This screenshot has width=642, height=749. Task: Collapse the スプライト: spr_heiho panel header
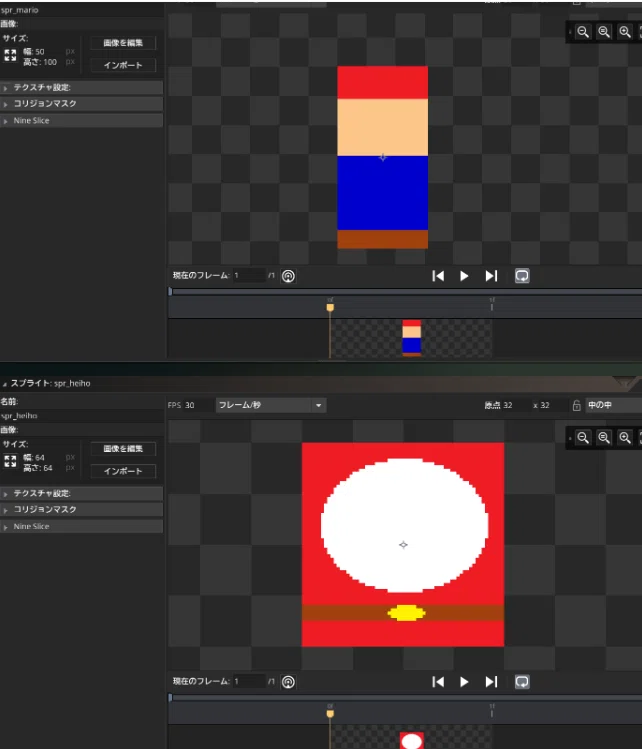tap(4, 384)
